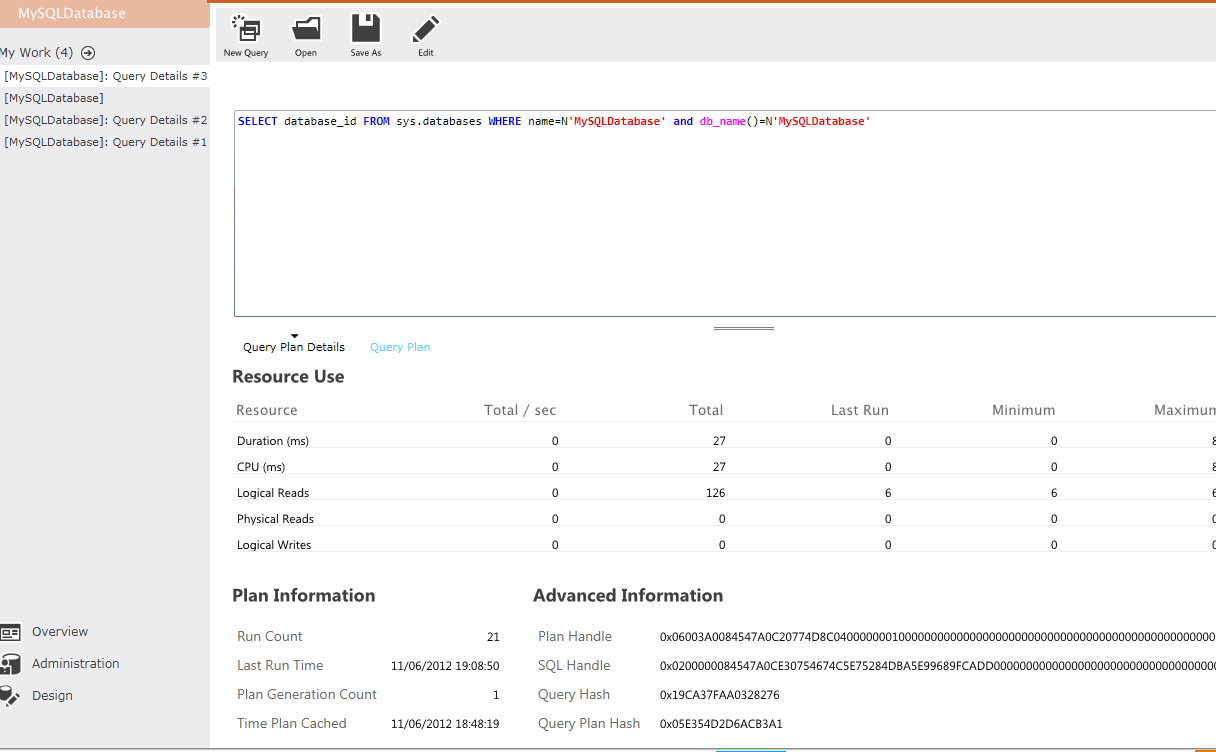Select the Query Plan Details tab
This screenshot has width=1216, height=752.
294,347
